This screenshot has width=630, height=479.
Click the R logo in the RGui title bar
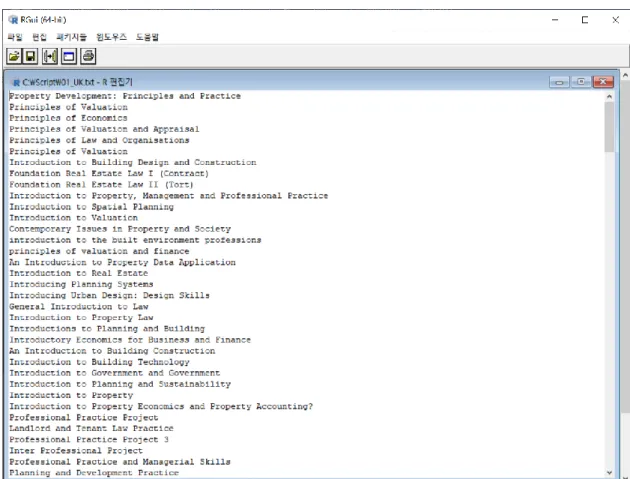click(x=14, y=20)
